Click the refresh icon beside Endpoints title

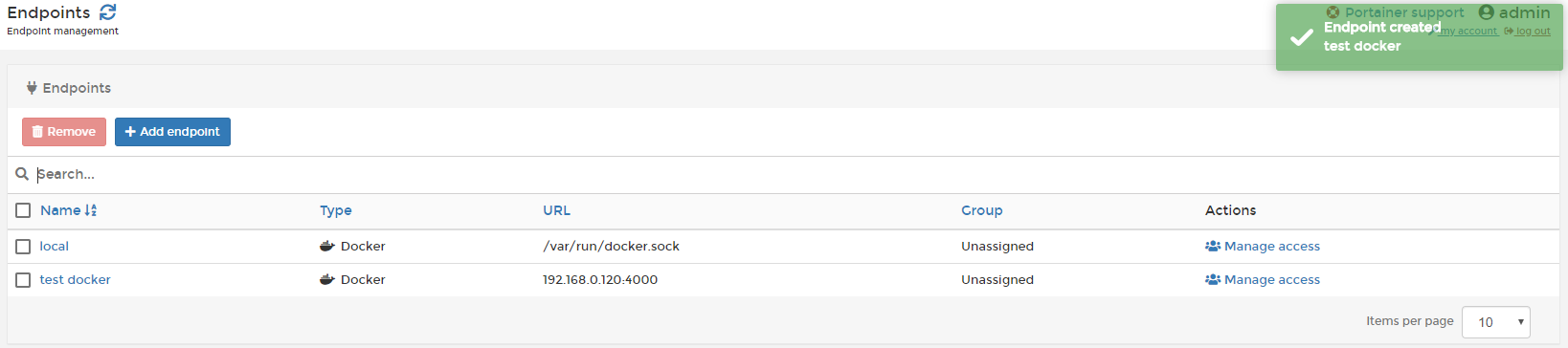(108, 11)
